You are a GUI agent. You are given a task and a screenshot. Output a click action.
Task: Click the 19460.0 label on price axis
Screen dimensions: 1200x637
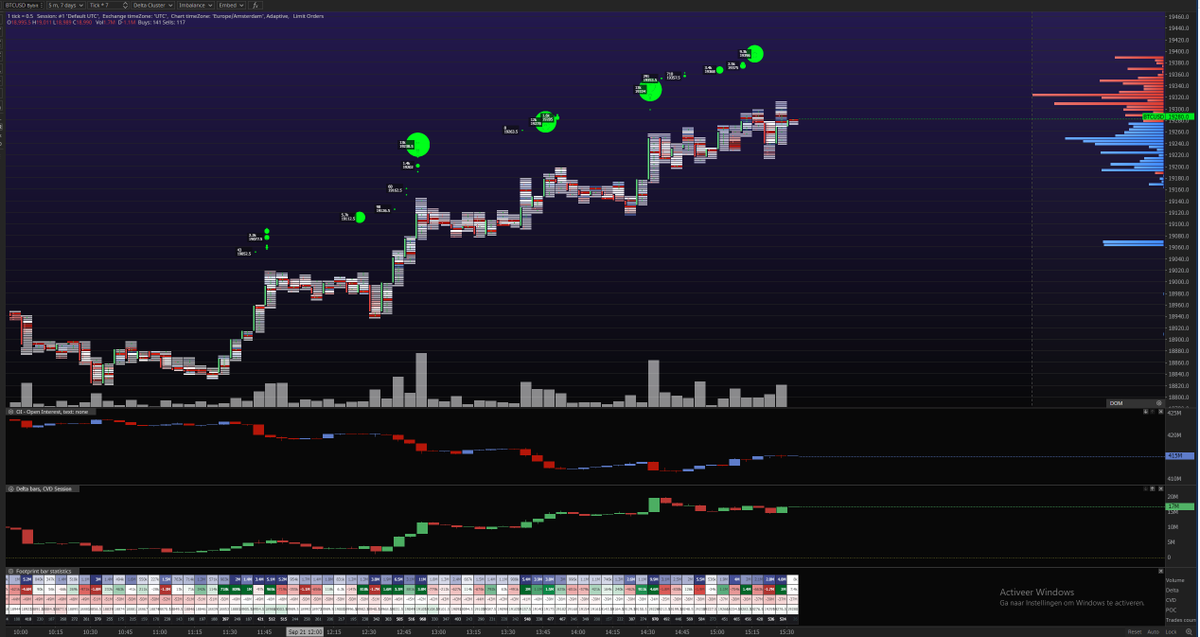1178,18
